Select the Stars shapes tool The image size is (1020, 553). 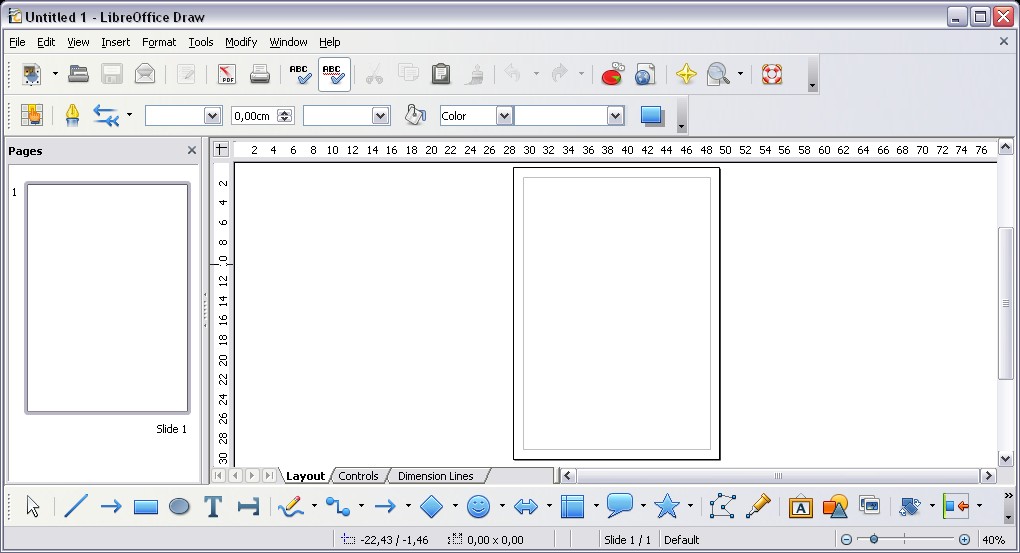pyautogui.click(x=667, y=506)
